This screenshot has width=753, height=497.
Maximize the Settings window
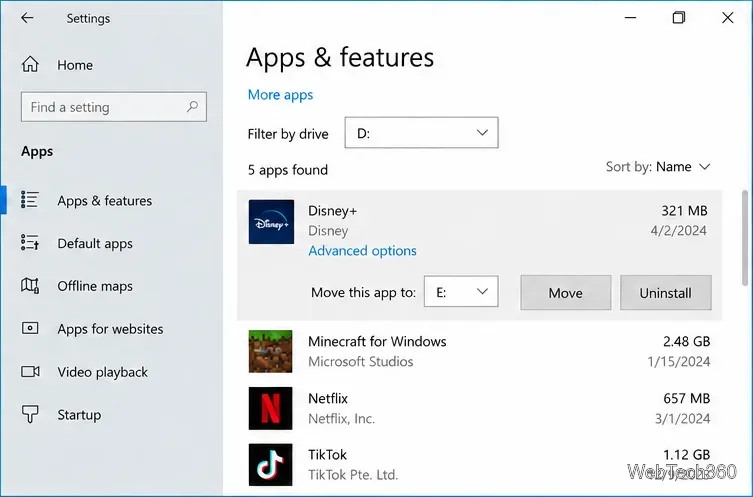pos(679,18)
